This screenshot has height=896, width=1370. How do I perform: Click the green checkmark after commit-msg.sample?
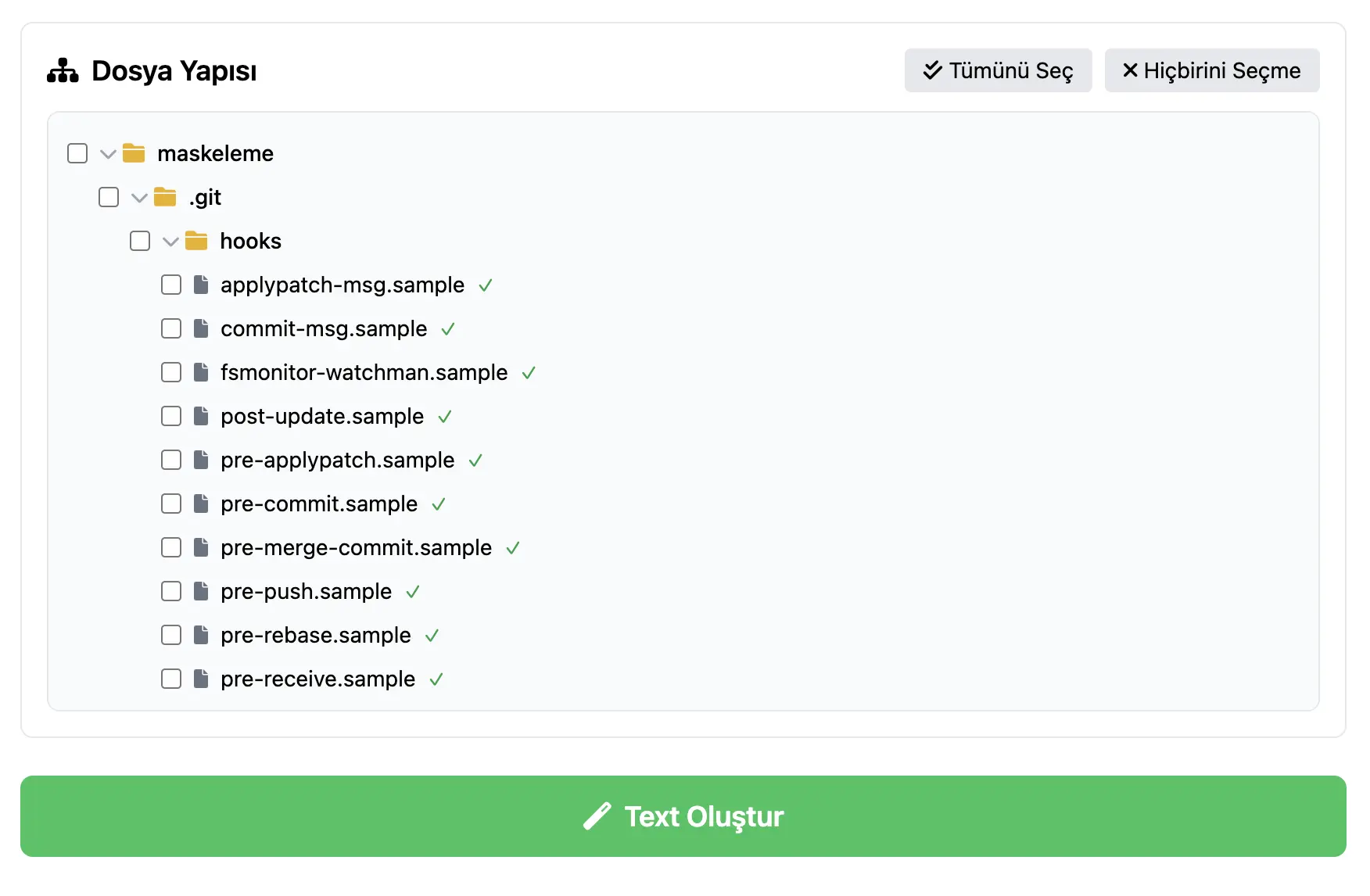coord(448,329)
